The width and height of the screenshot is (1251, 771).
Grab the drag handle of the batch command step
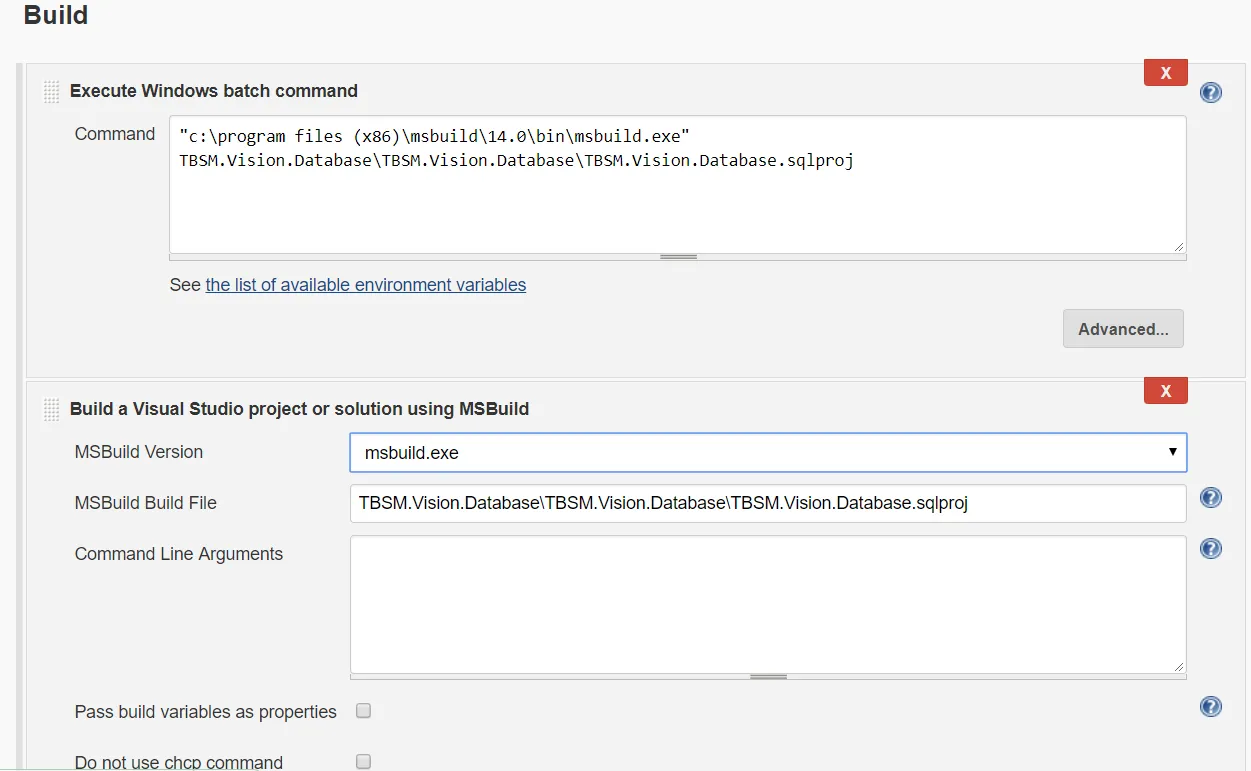coord(52,92)
